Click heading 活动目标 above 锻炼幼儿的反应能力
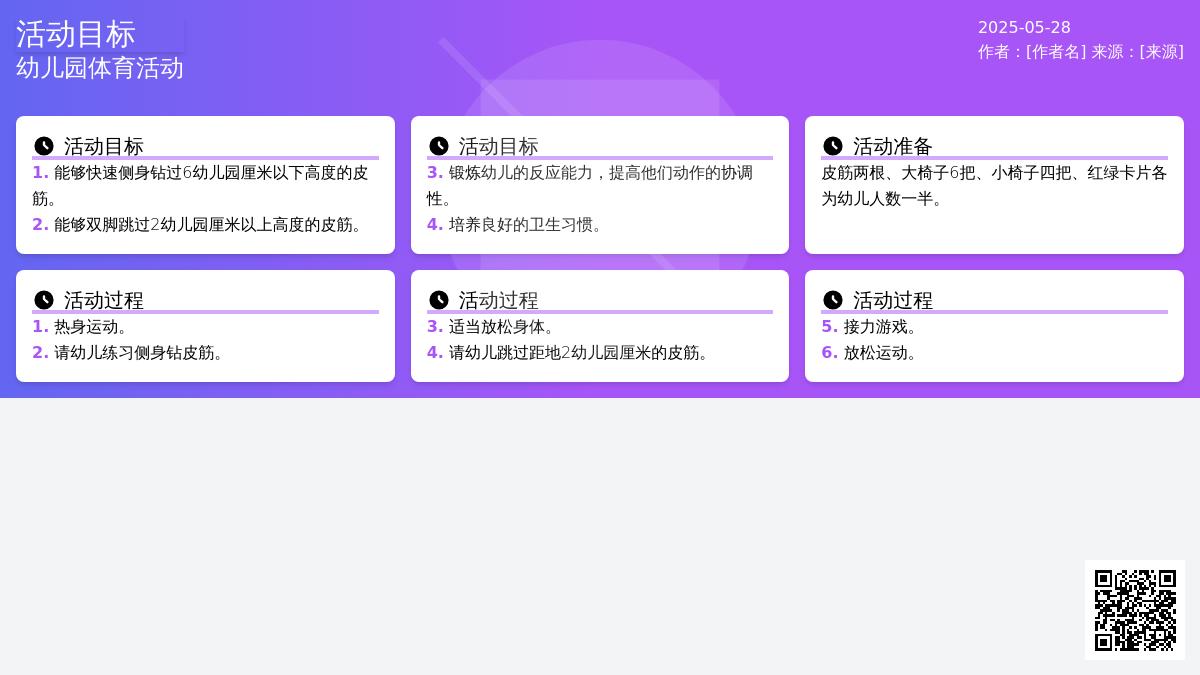1200x675 pixels. [x=498, y=146]
